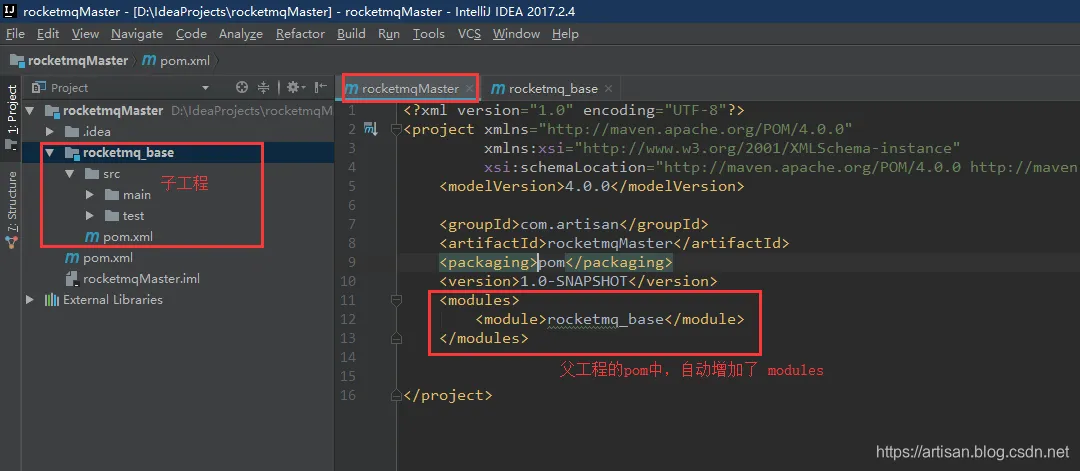Click the collapse all icon in Project panel
Image resolution: width=1080 pixels, height=471 pixels.
[x=263, y=87]
